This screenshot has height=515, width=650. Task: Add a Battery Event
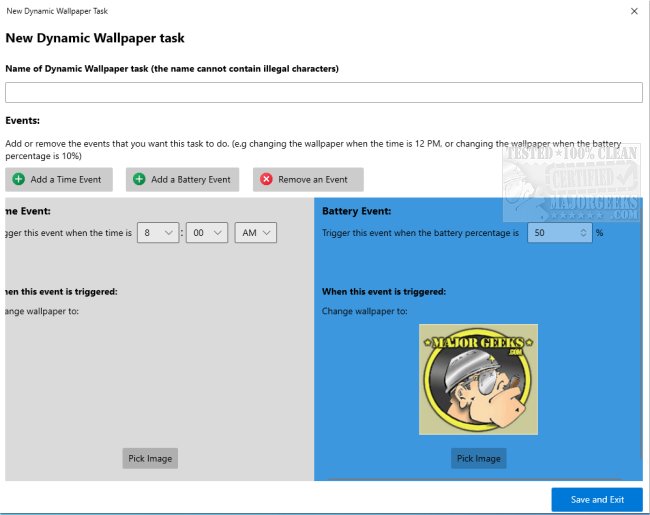182,180
